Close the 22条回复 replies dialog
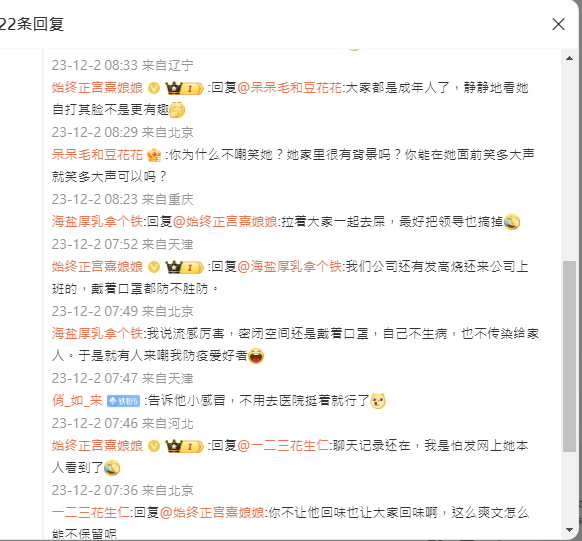Screen dimensions: 582x541 point(558,24)
